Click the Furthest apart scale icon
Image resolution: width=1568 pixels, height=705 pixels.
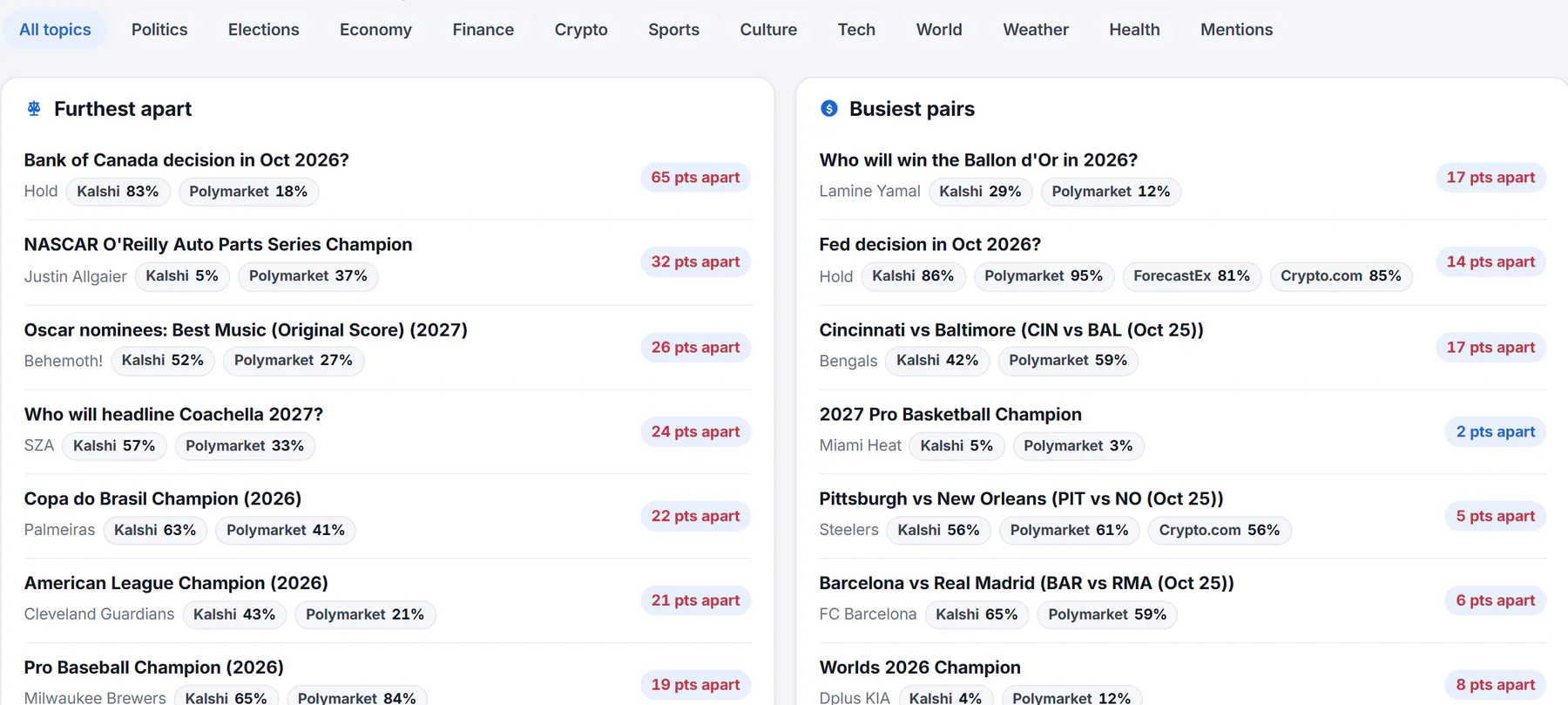34,109
